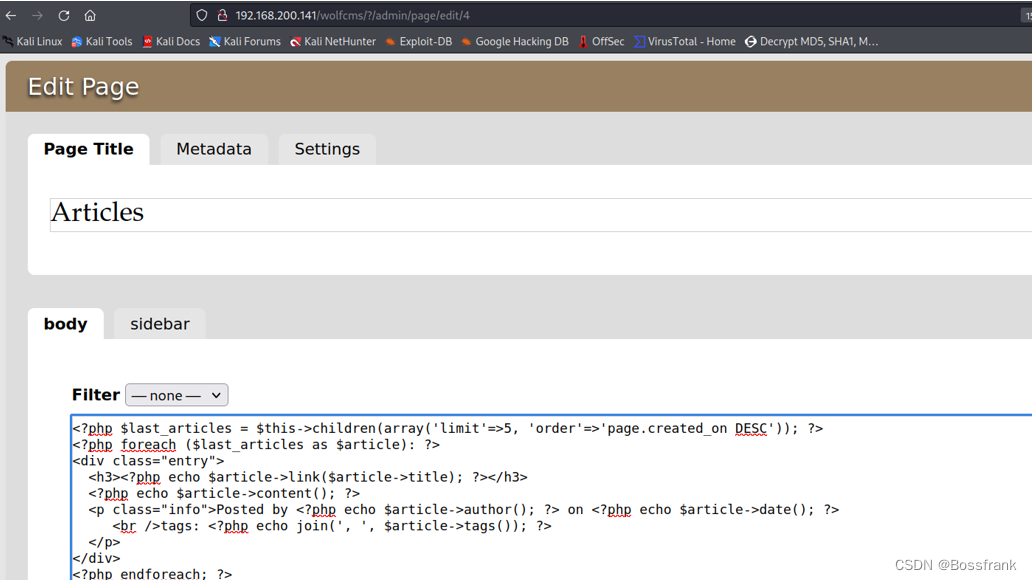Click the Edit Page heading text

pos(84,87)
